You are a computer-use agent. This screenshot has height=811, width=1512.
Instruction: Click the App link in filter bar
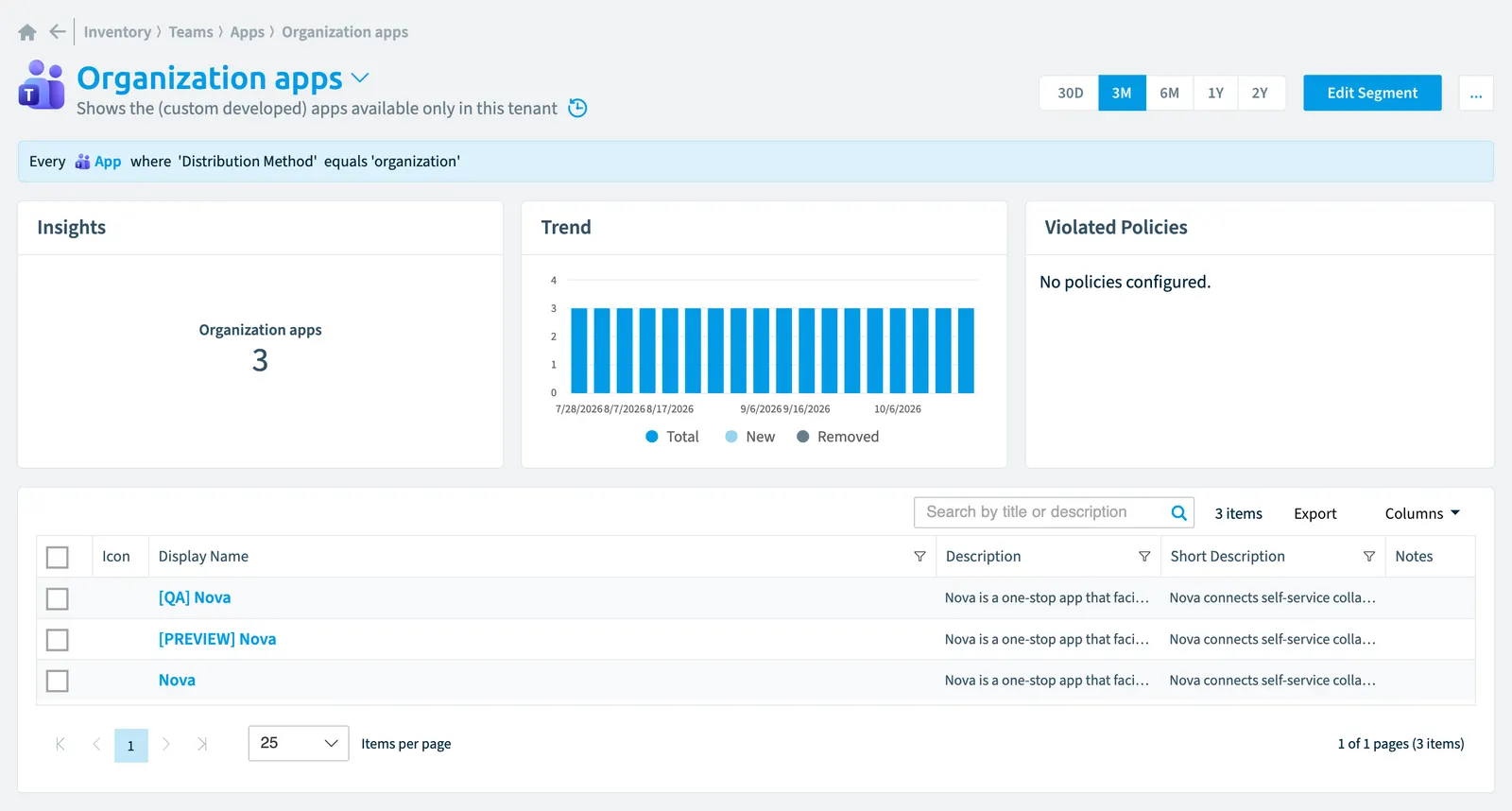point(108,162)
